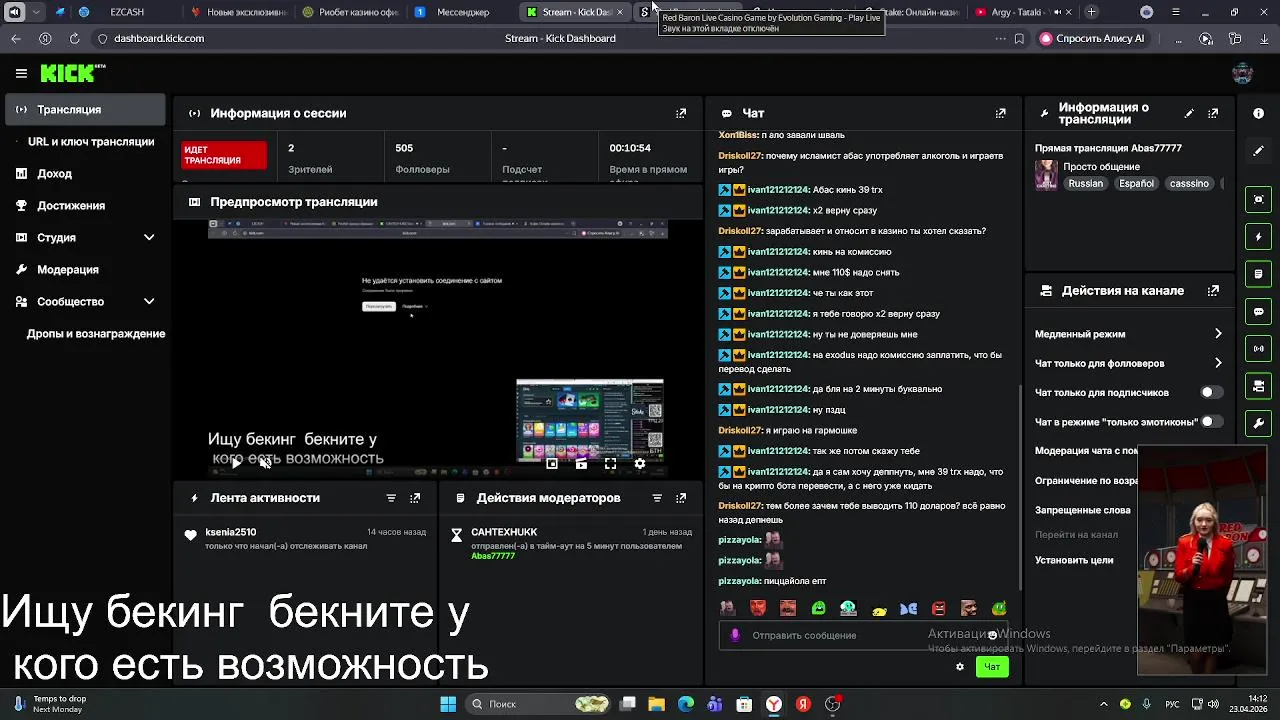Filter the Лента активности feed
Screen dimensions: 1280x720
point(391,498)
